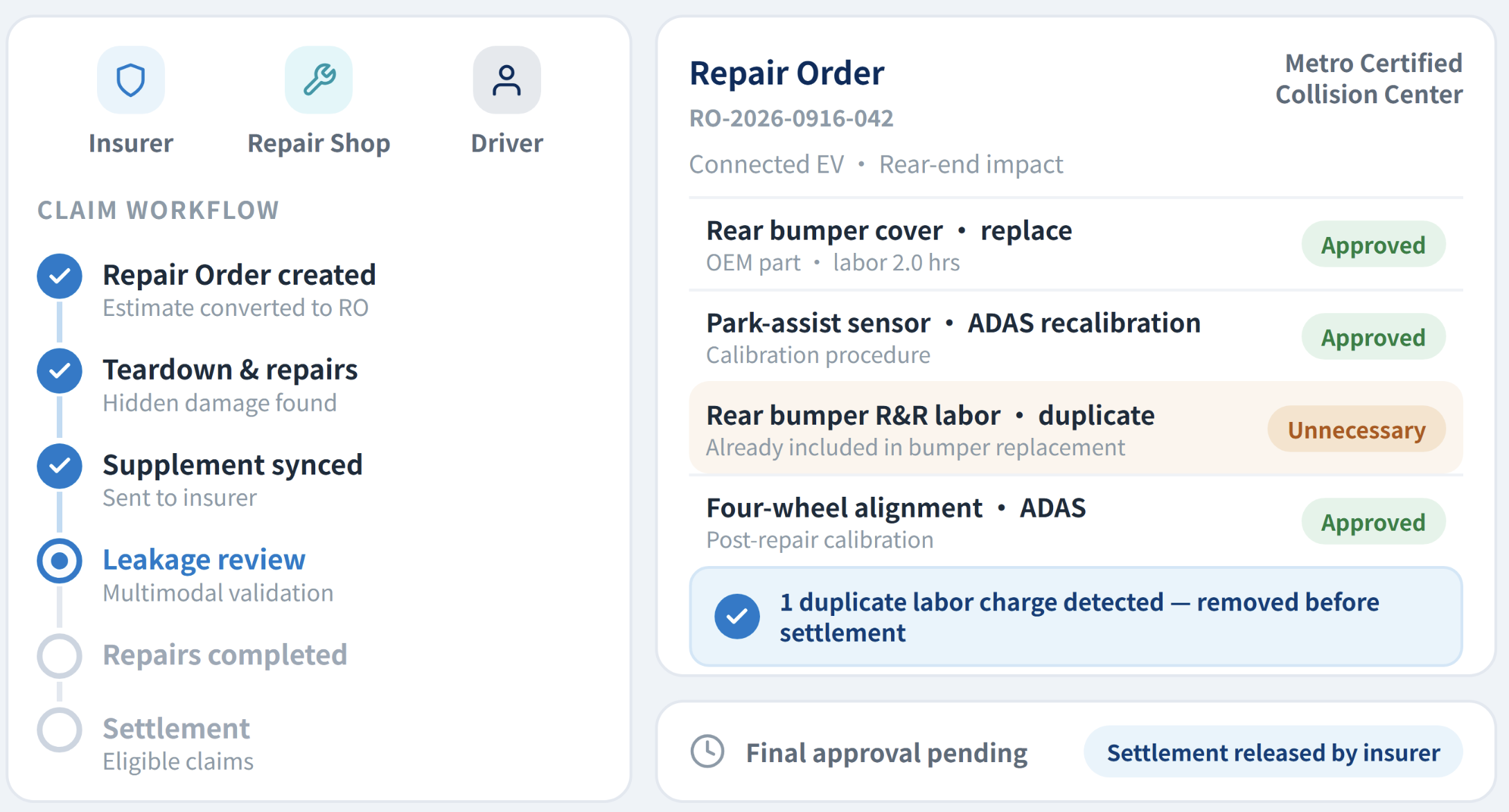
Task: Click the Final approval pending clock icon
Action: click(707, 752)
